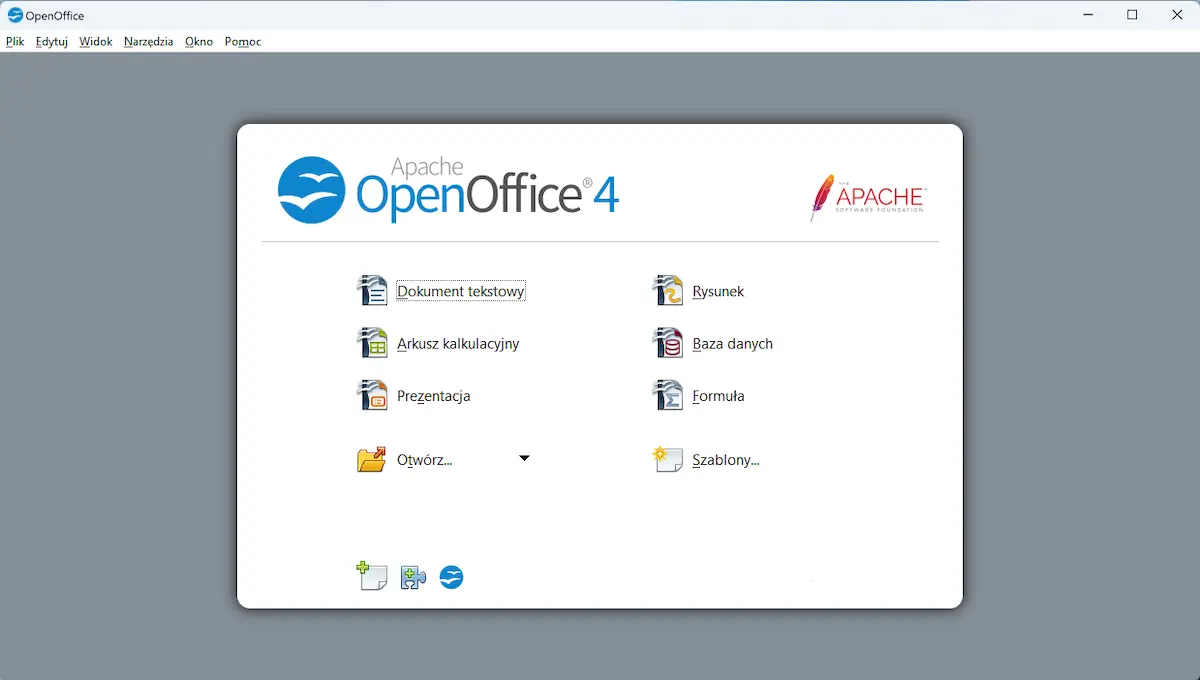Select the Formuła equation icon

666,394
